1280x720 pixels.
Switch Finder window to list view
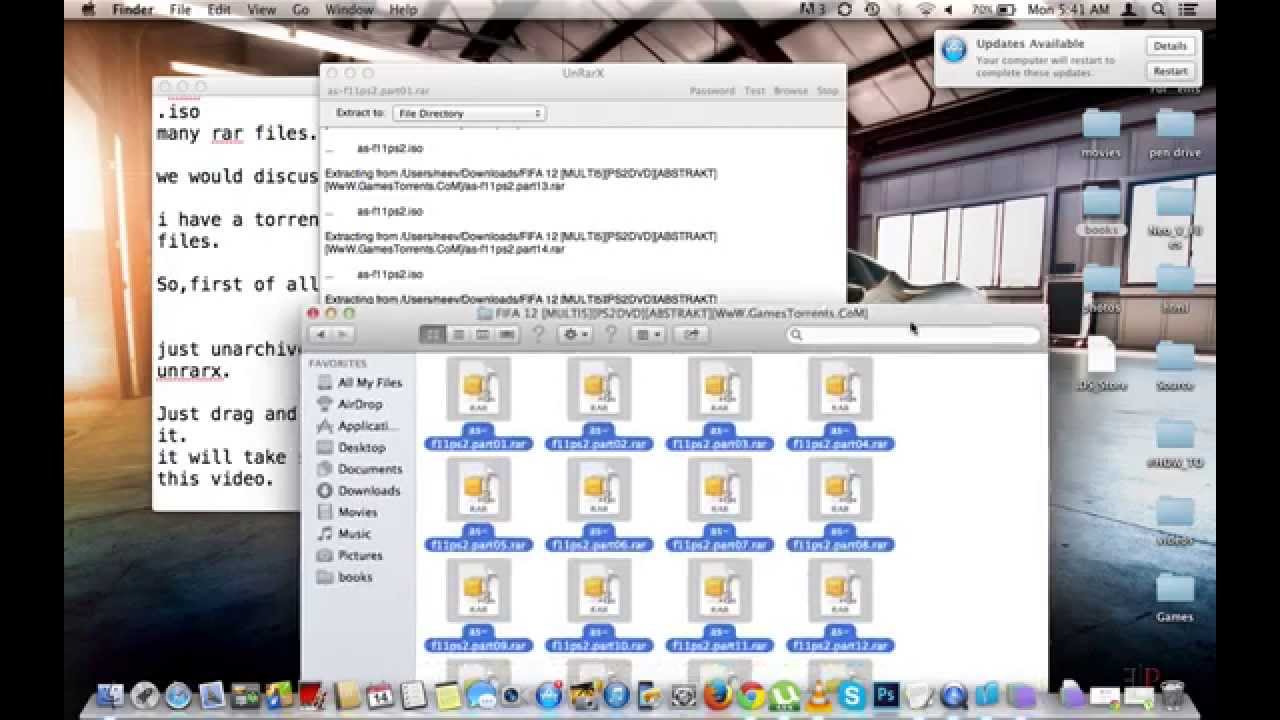point(458,334)
